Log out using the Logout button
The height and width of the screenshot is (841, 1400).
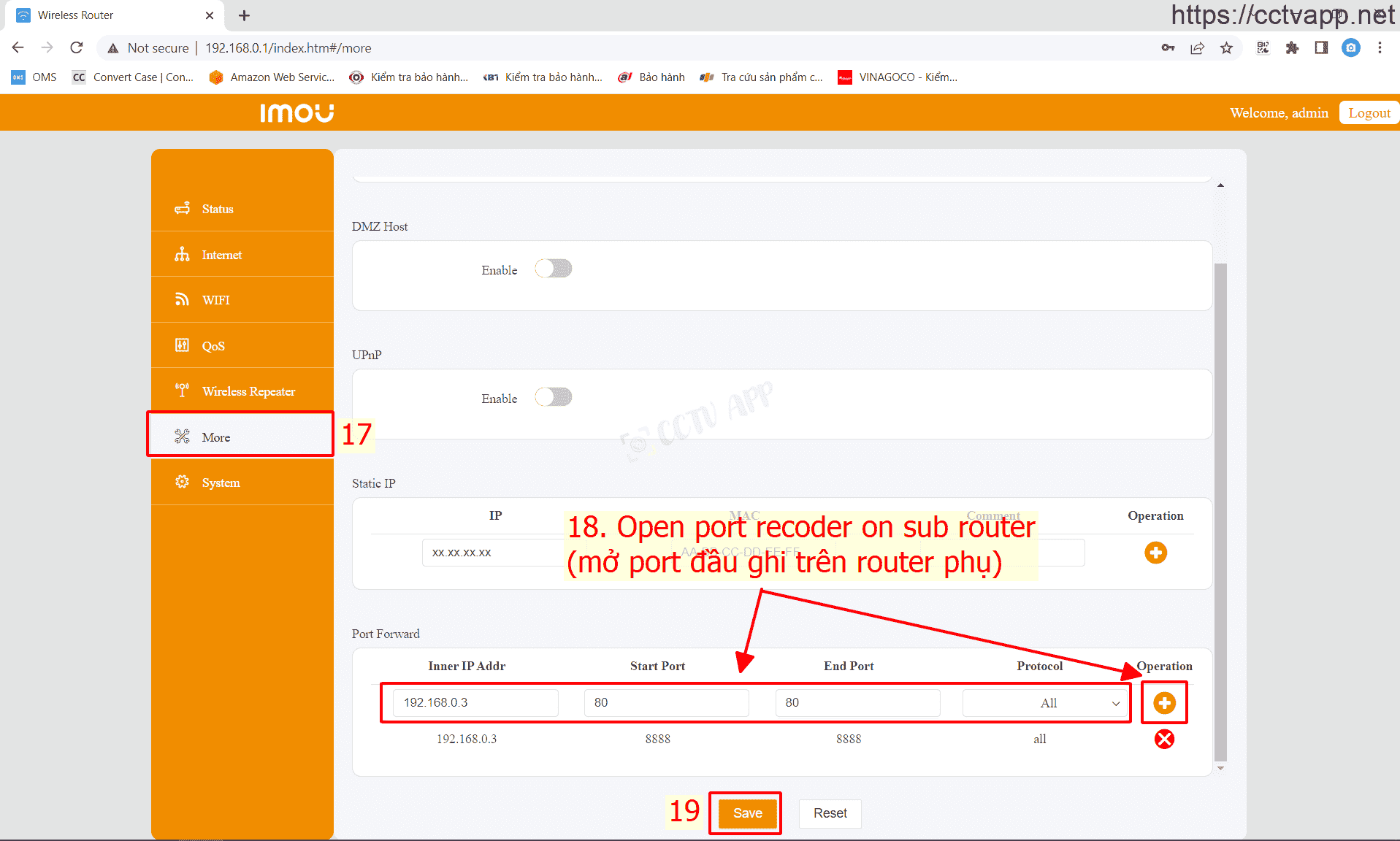tap(1369, 113)
